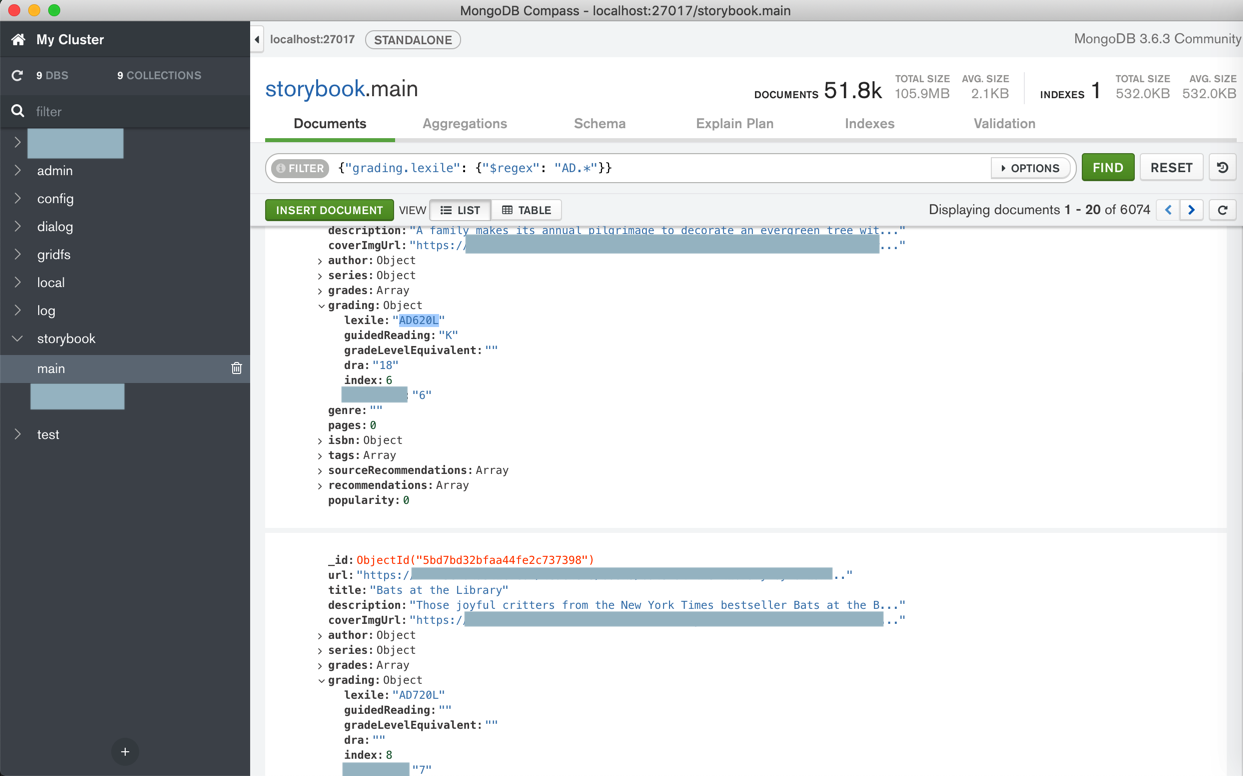The image size is (1243, 776).
Task: Expand the gridfs database
Action: [17, 255]
